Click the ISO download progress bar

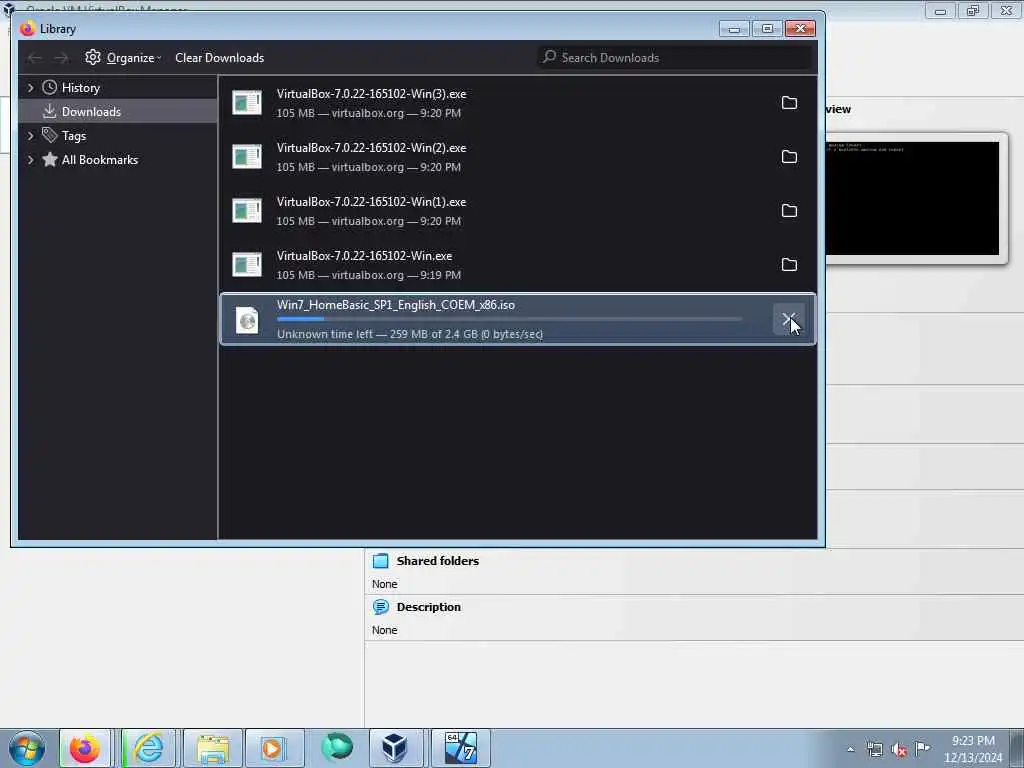point(509,319)
